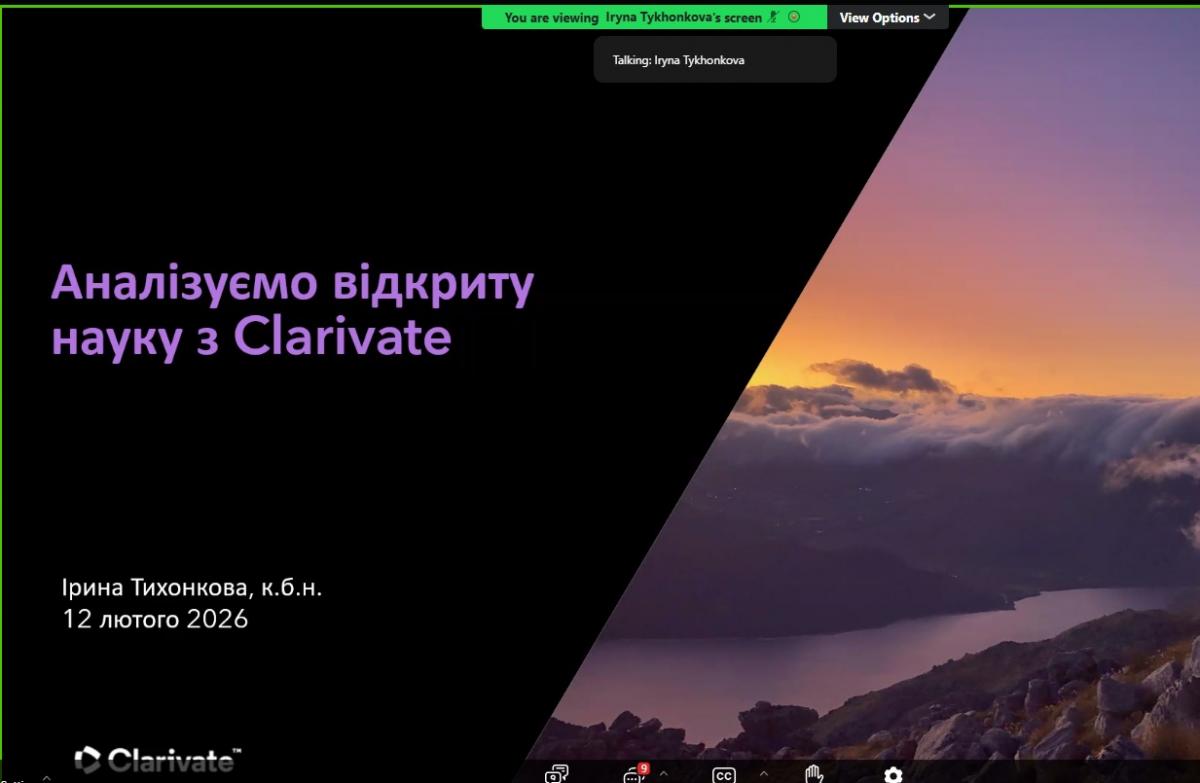Toggle closed captions CC icon
The width and height of the screenshot is (1200, 783).
click(723, 775)
